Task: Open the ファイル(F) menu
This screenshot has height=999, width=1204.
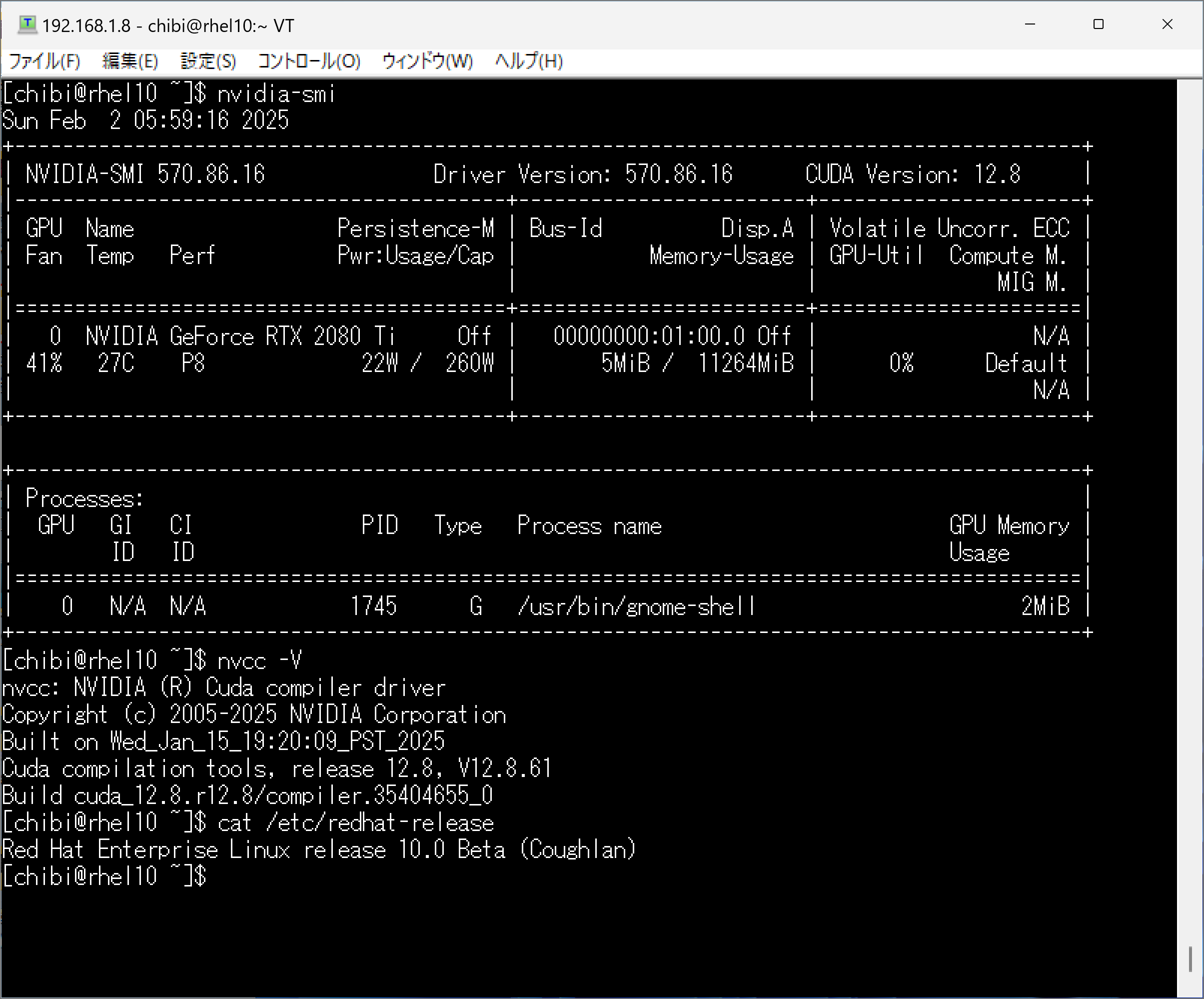Action: [44, 61]
